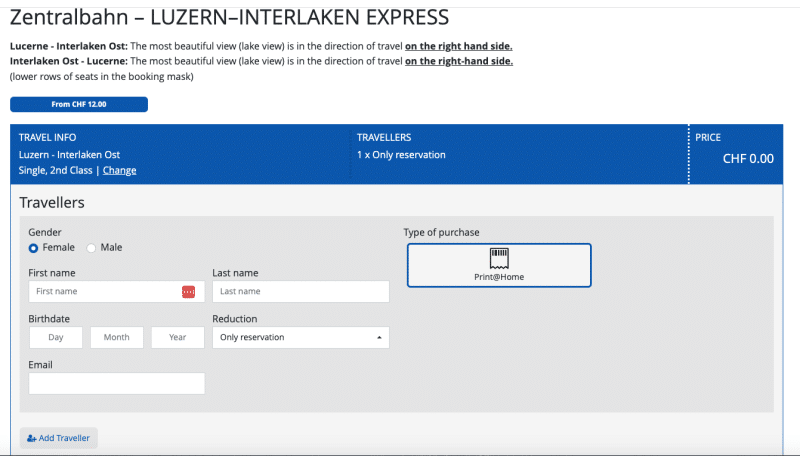
Task: Click the person-plus icon beside Add Traveller
Action: click(32, 438)
